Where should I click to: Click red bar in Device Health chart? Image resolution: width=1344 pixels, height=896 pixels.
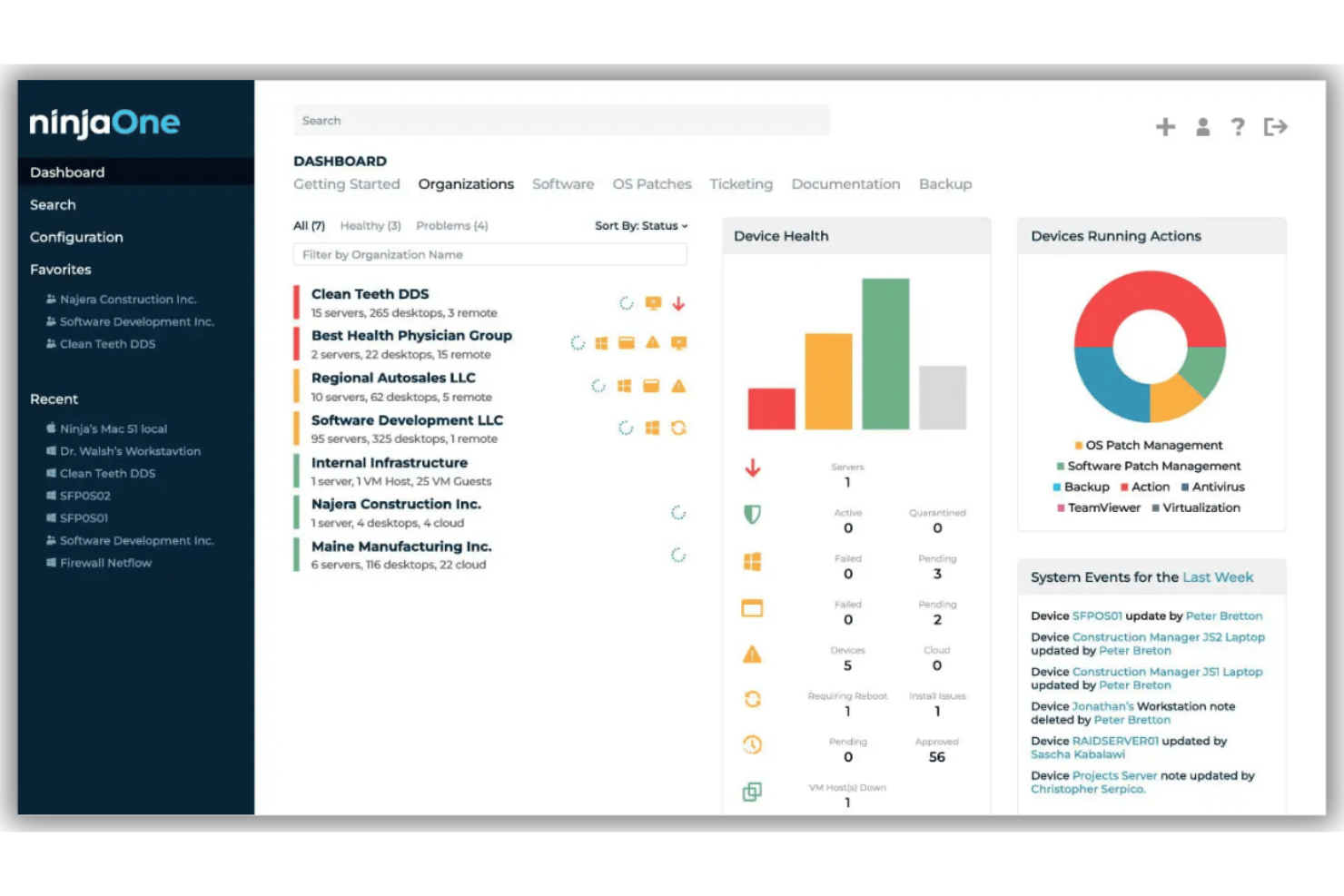coord(771,409)
